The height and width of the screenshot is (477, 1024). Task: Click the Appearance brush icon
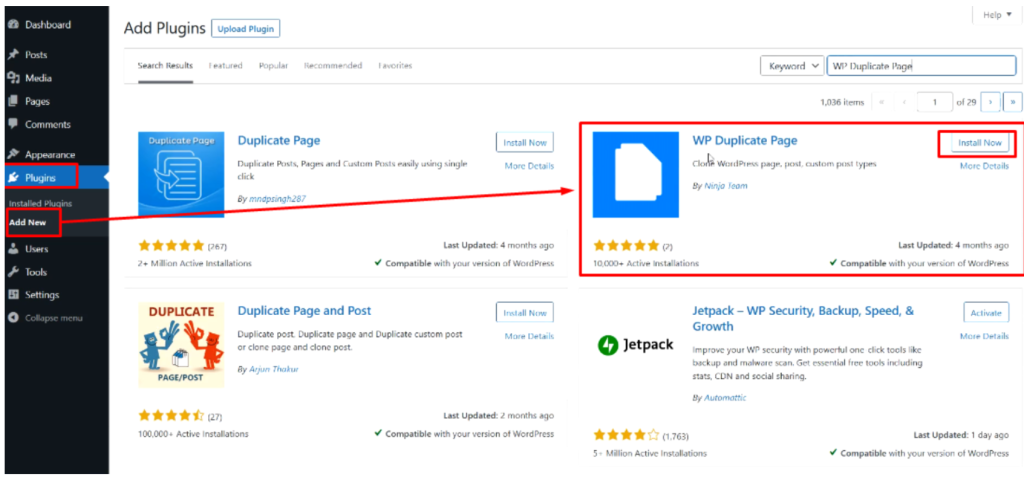coord(12,155)
